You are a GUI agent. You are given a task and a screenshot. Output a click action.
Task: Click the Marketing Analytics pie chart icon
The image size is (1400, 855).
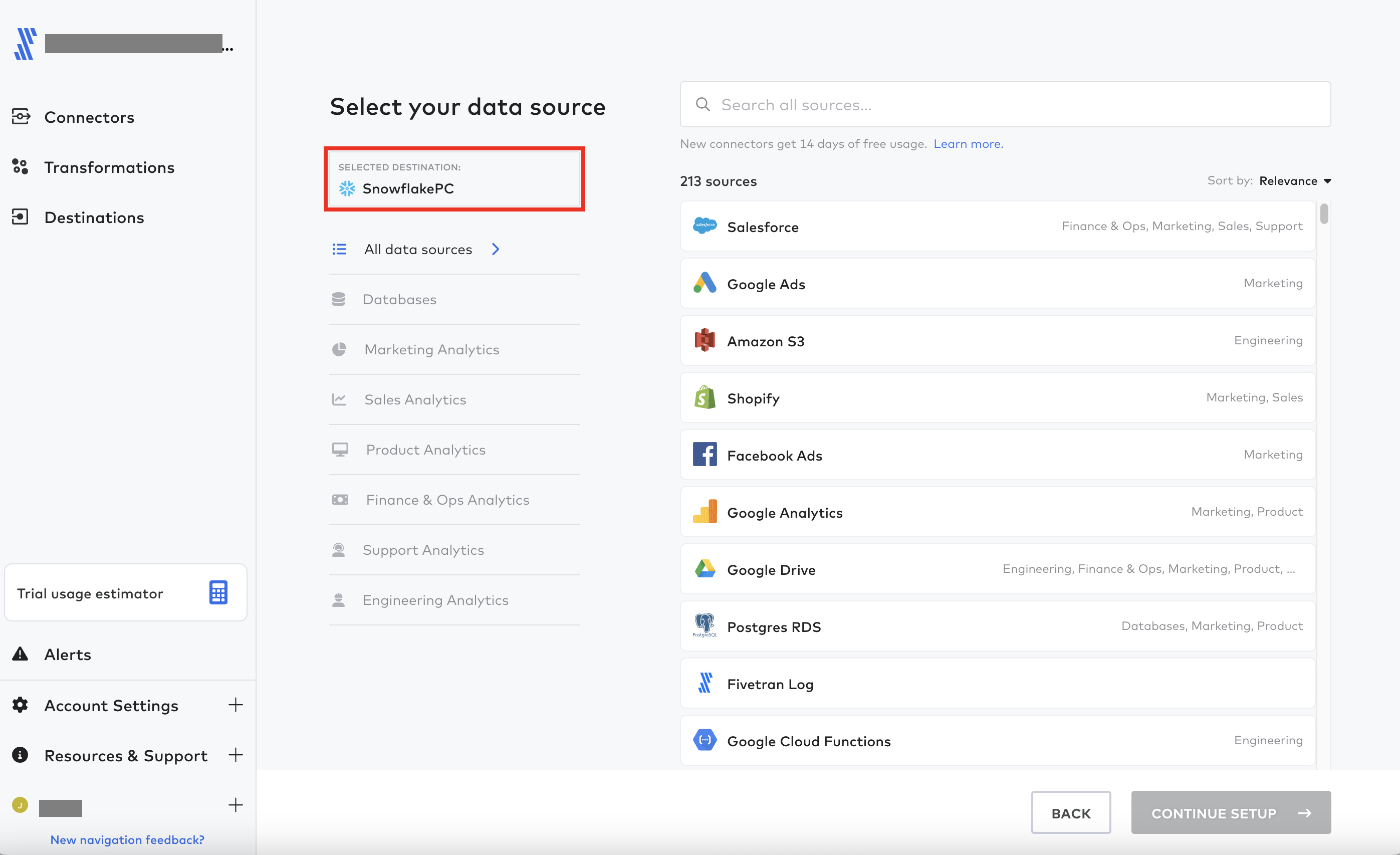[339, 349]
